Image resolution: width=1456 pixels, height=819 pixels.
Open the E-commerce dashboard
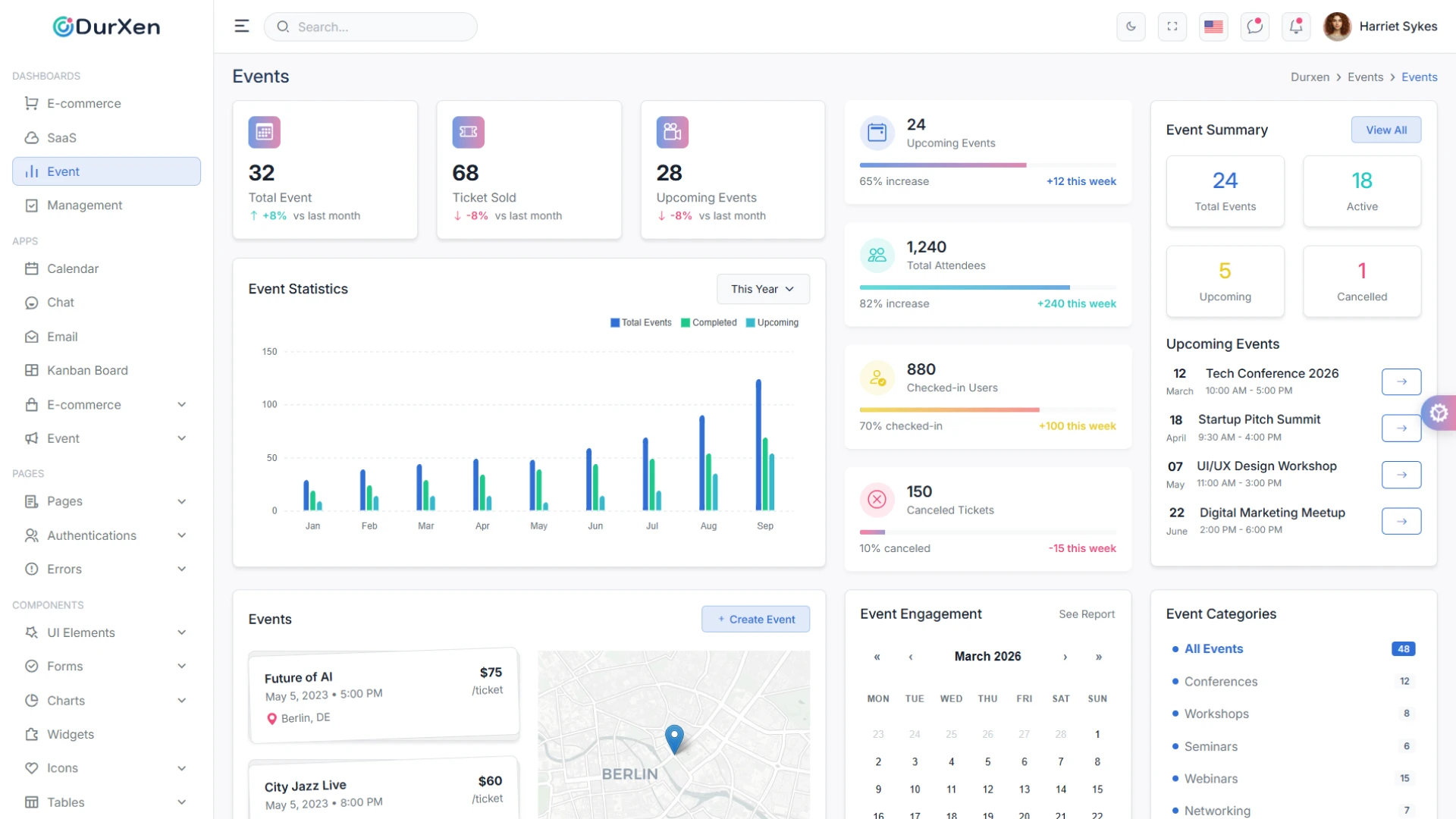[x=106, y=104]
